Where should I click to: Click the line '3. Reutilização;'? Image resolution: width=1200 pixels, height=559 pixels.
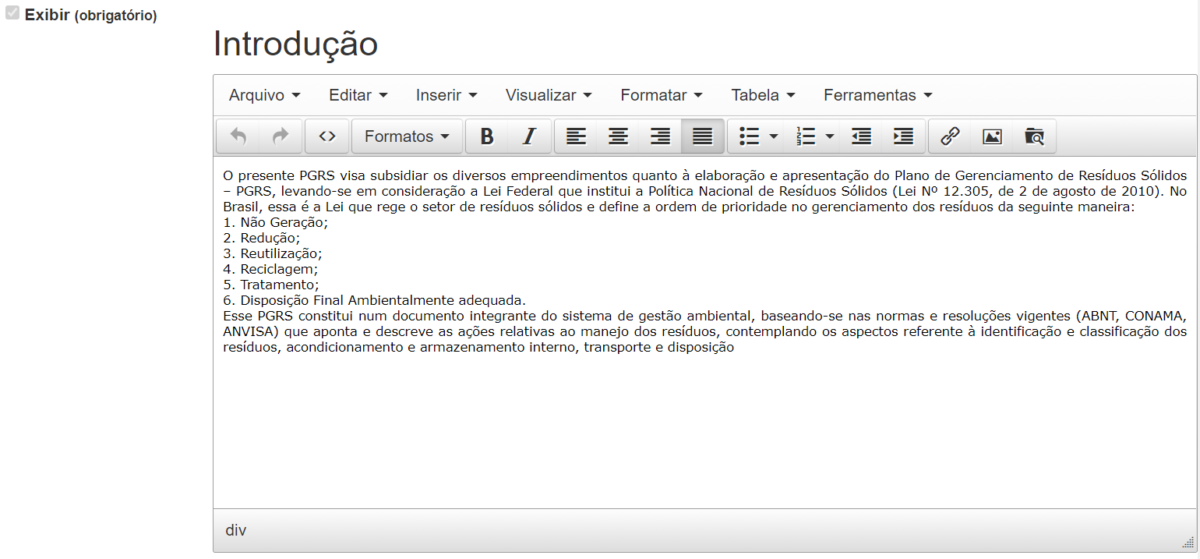[273, 254]
